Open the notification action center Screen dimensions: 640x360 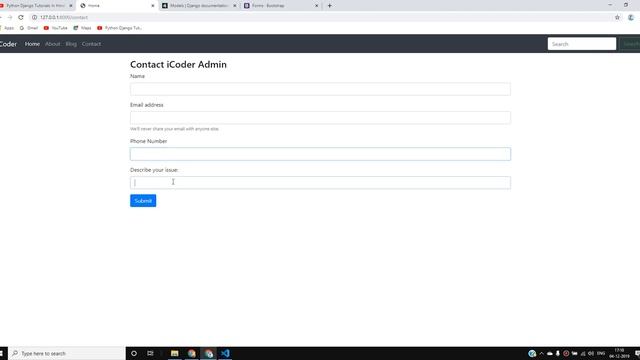click(637, 353)
